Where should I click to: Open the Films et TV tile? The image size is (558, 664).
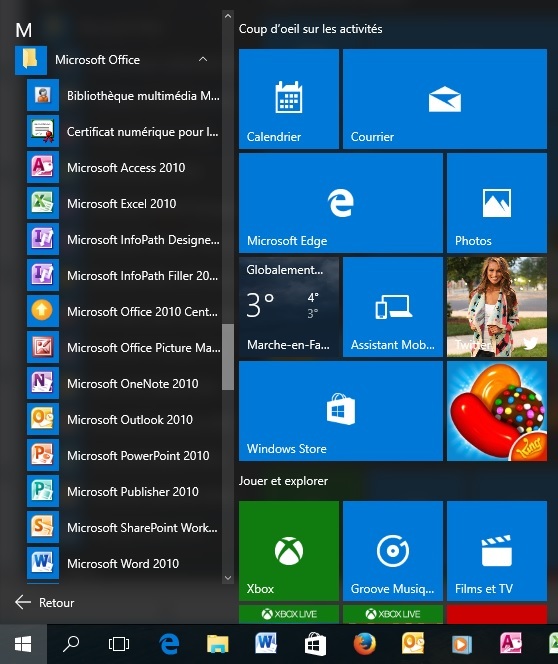click(497, 551)
